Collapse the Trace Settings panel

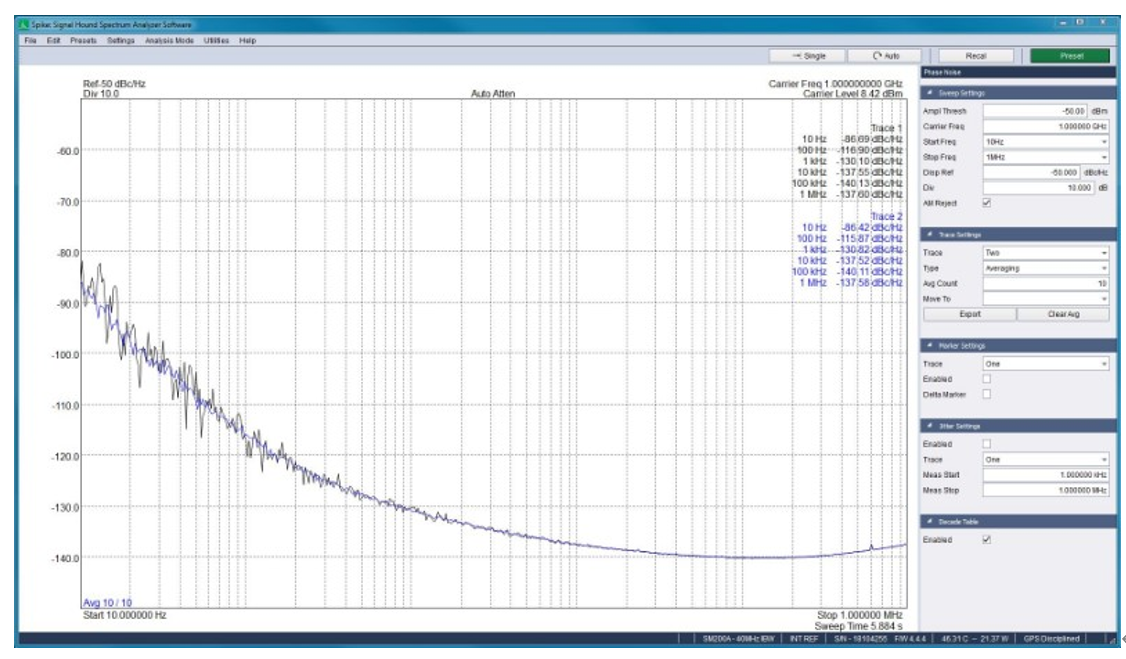[x=931, y=234]
